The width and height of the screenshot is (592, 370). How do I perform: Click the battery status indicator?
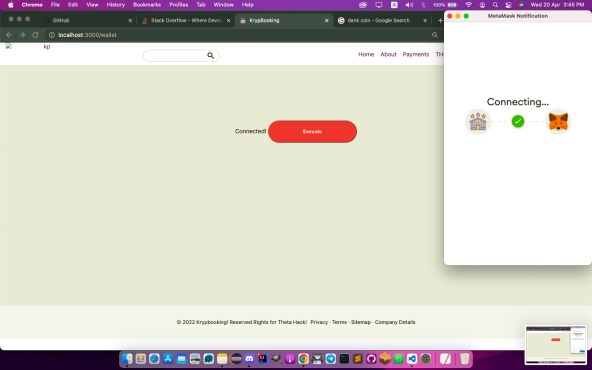tap(445, 5)
